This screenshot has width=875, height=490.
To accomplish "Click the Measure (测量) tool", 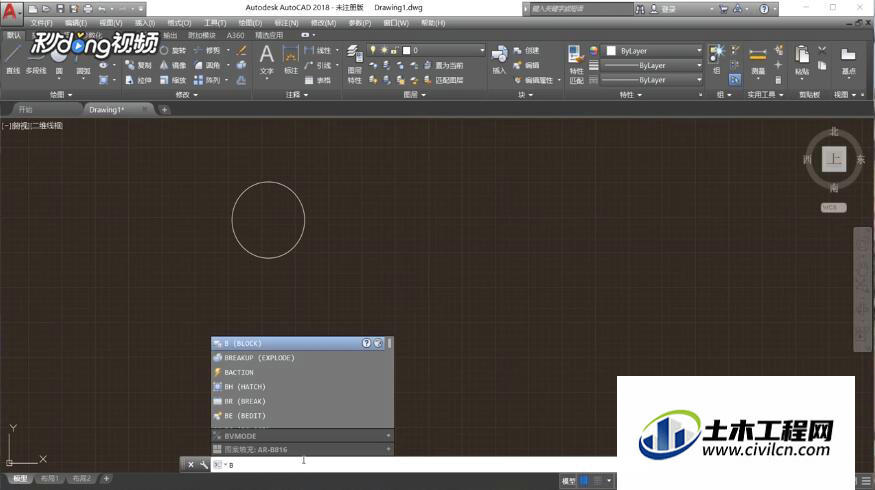I will tap(758, 60).
